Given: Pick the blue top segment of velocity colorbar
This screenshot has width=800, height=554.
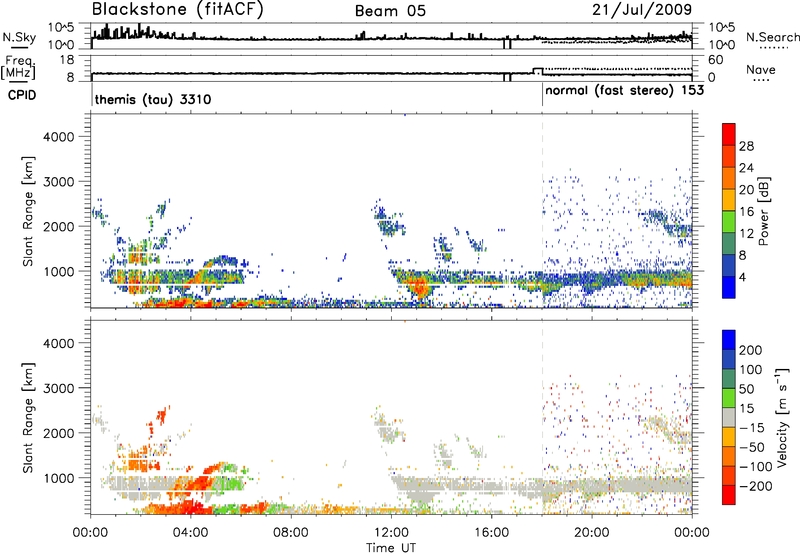Looking at the screenshot, I should point(729,340).
